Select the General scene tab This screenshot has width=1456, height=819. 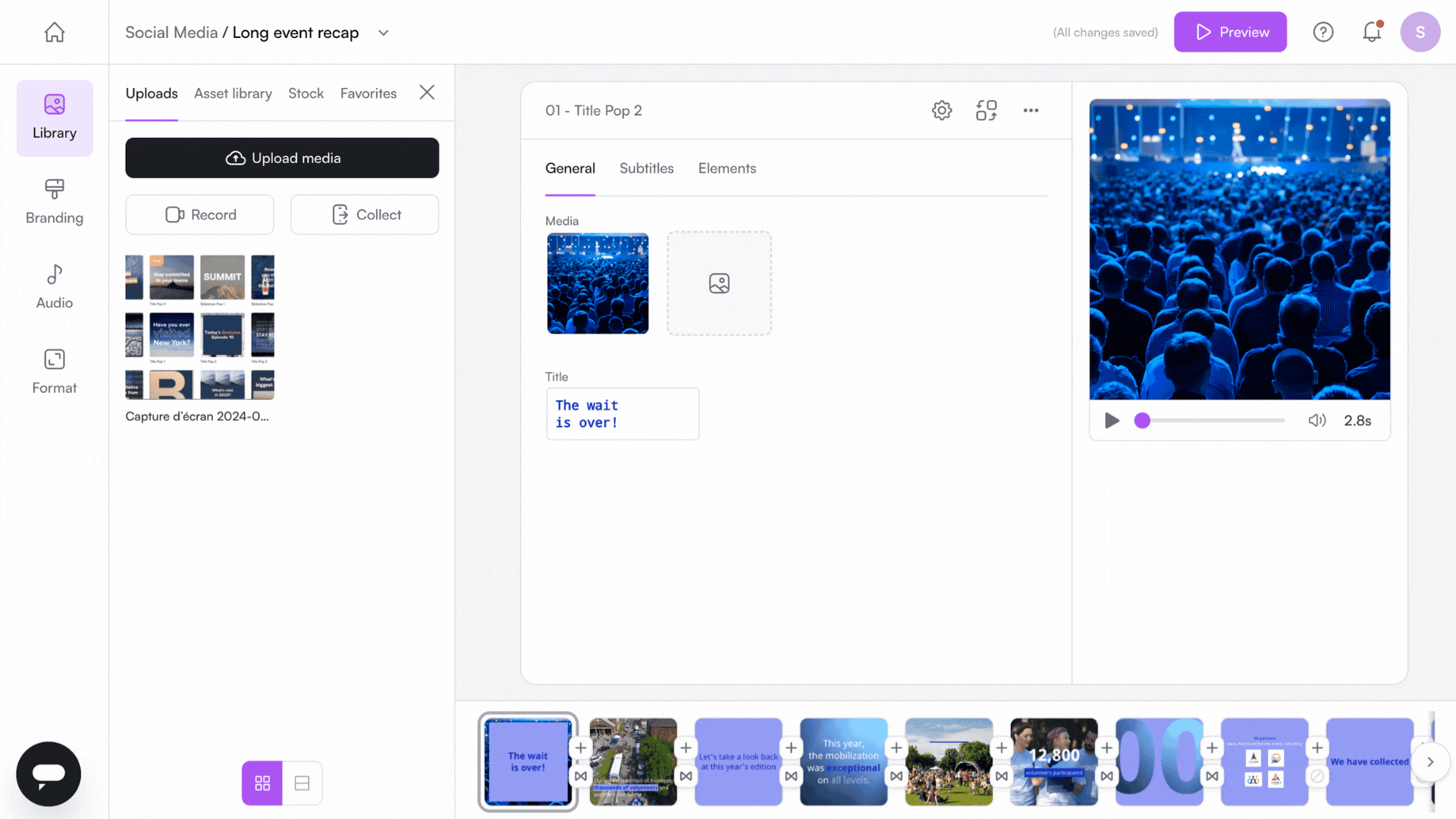tap(570, 168)
